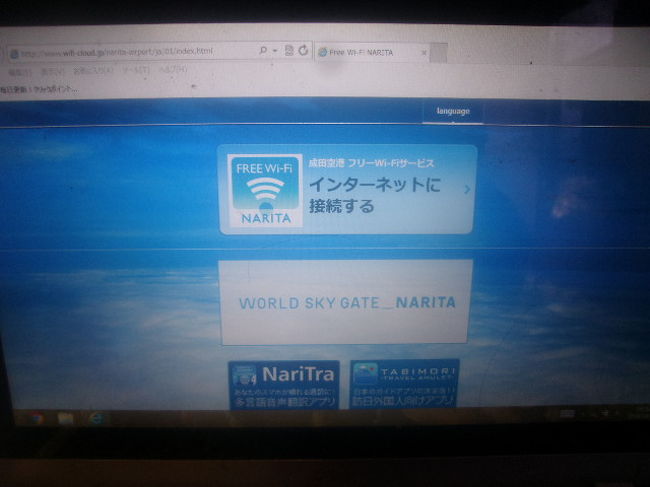The height and width of the screenshot is (487, 650).
Task: Open a new blank tab button
Action: coord(439,53)
